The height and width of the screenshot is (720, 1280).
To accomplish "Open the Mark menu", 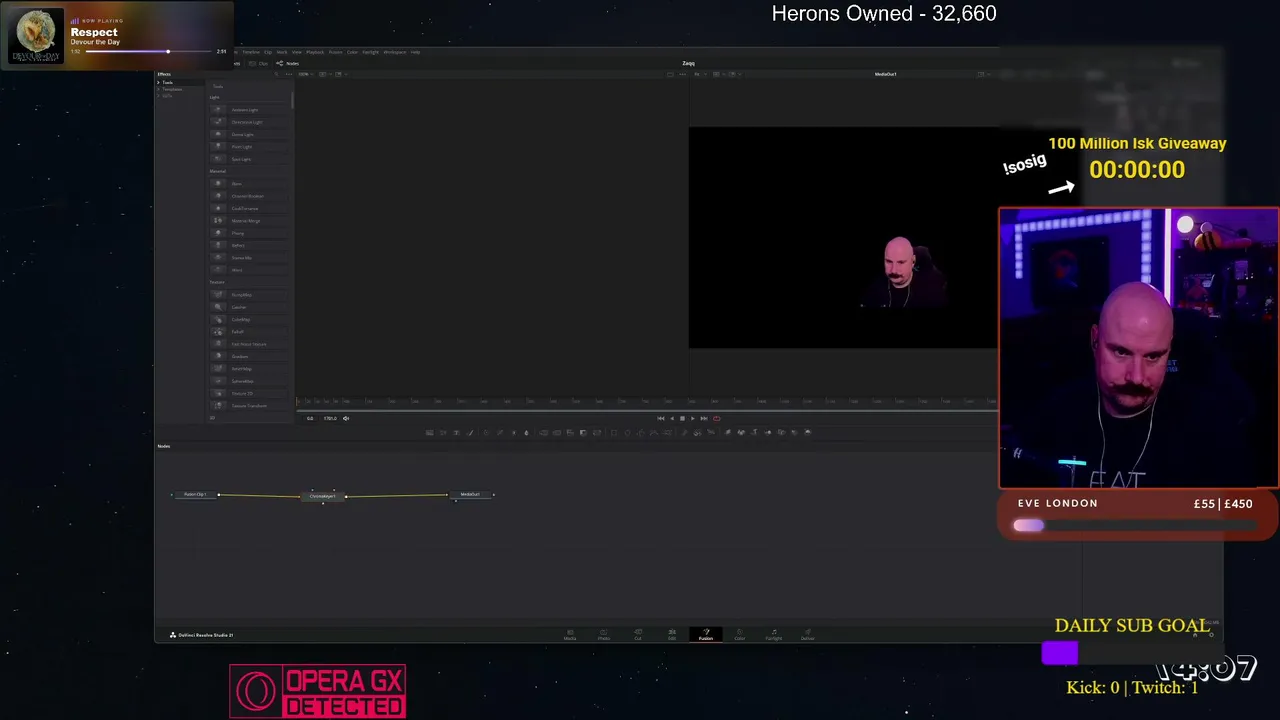I will pos(282,52).
